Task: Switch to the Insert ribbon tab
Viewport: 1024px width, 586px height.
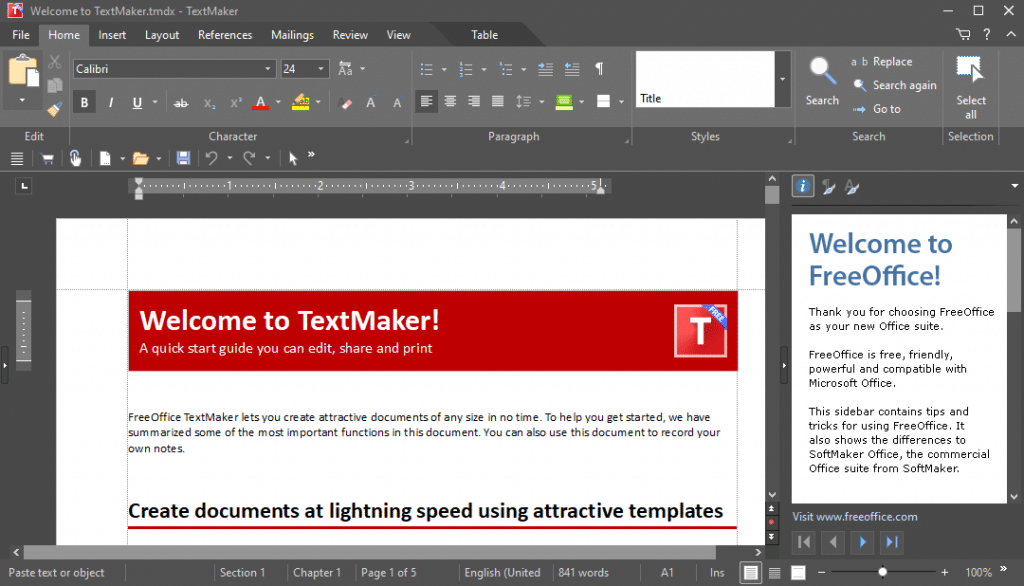Action: 112,35
